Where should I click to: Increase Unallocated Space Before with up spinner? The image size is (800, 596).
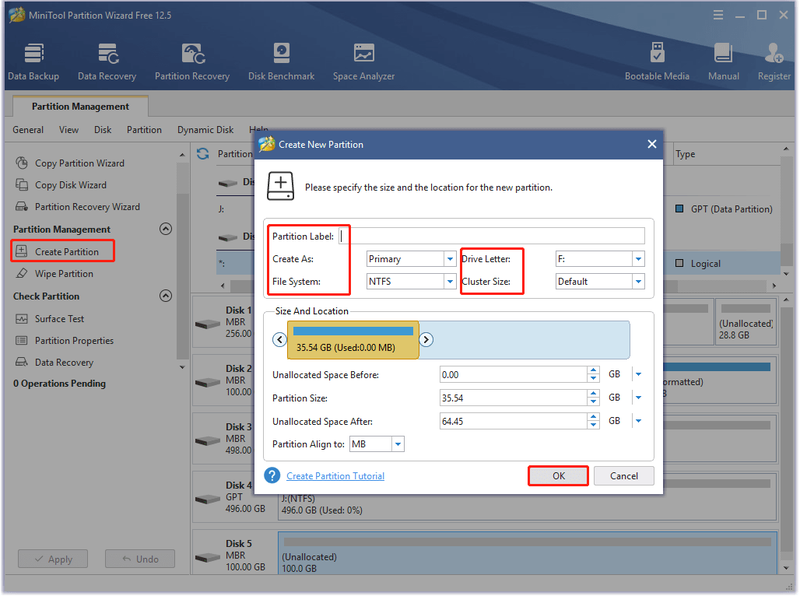click(593, 370)
